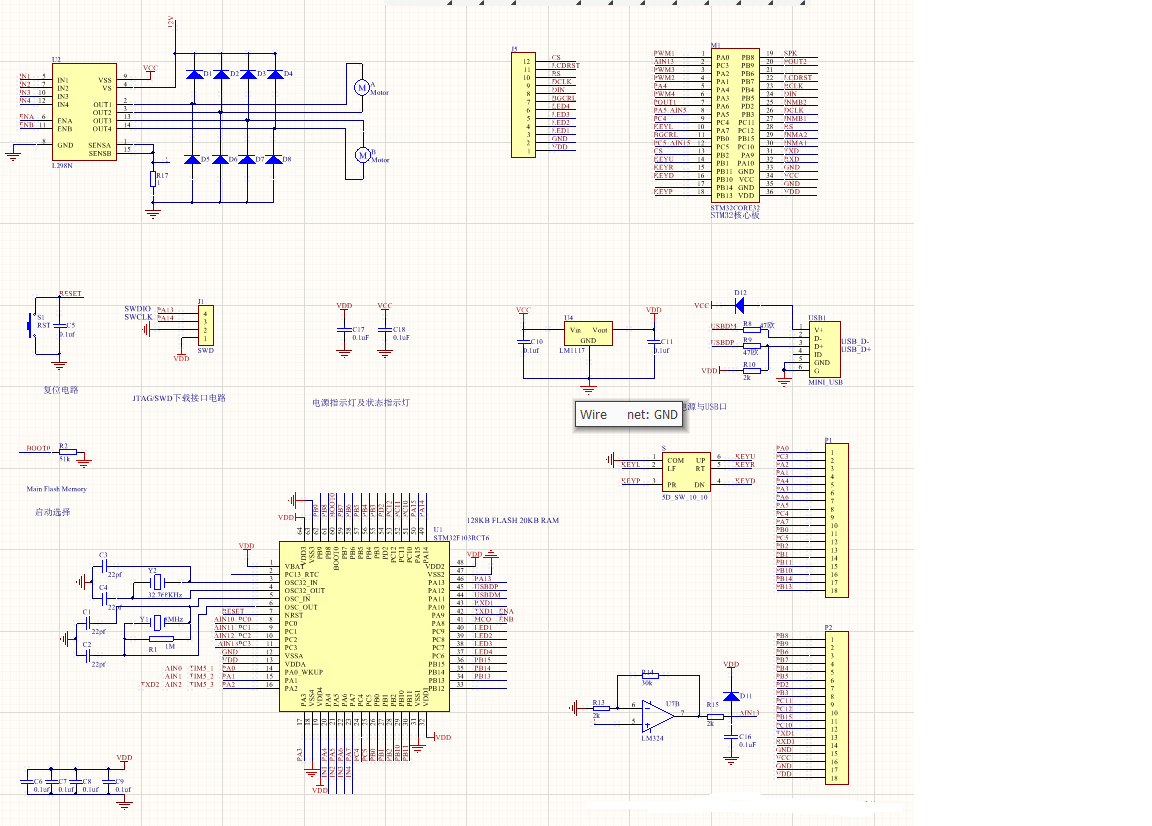
Task: Select capacitor C1 22pf
Action: point(87,622)
